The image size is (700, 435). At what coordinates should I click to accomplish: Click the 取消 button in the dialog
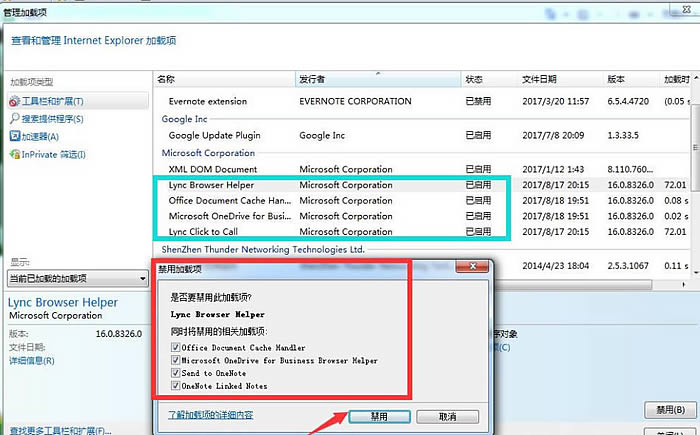point(447,417)
